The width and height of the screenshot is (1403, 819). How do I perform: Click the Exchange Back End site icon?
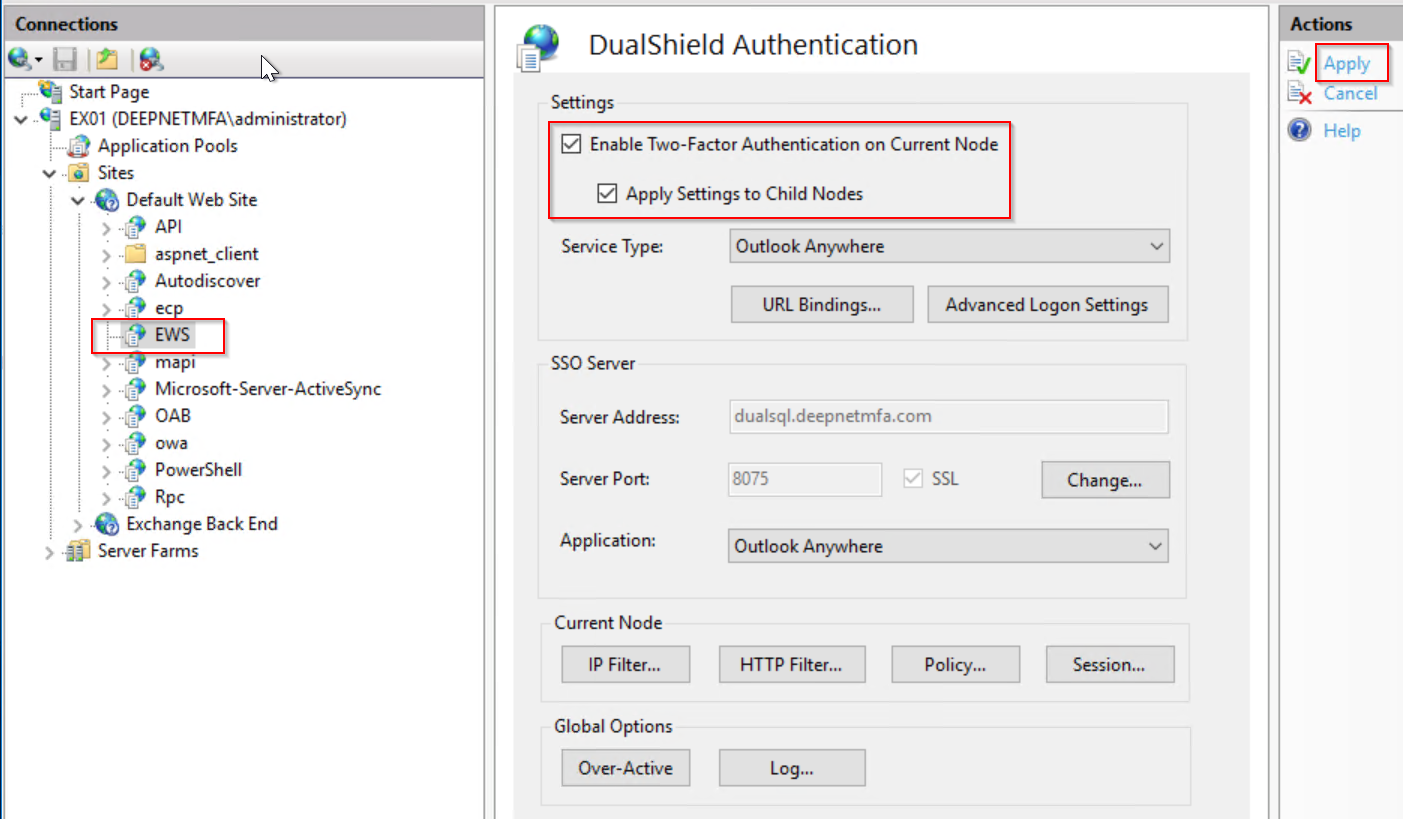pos(107,524)
